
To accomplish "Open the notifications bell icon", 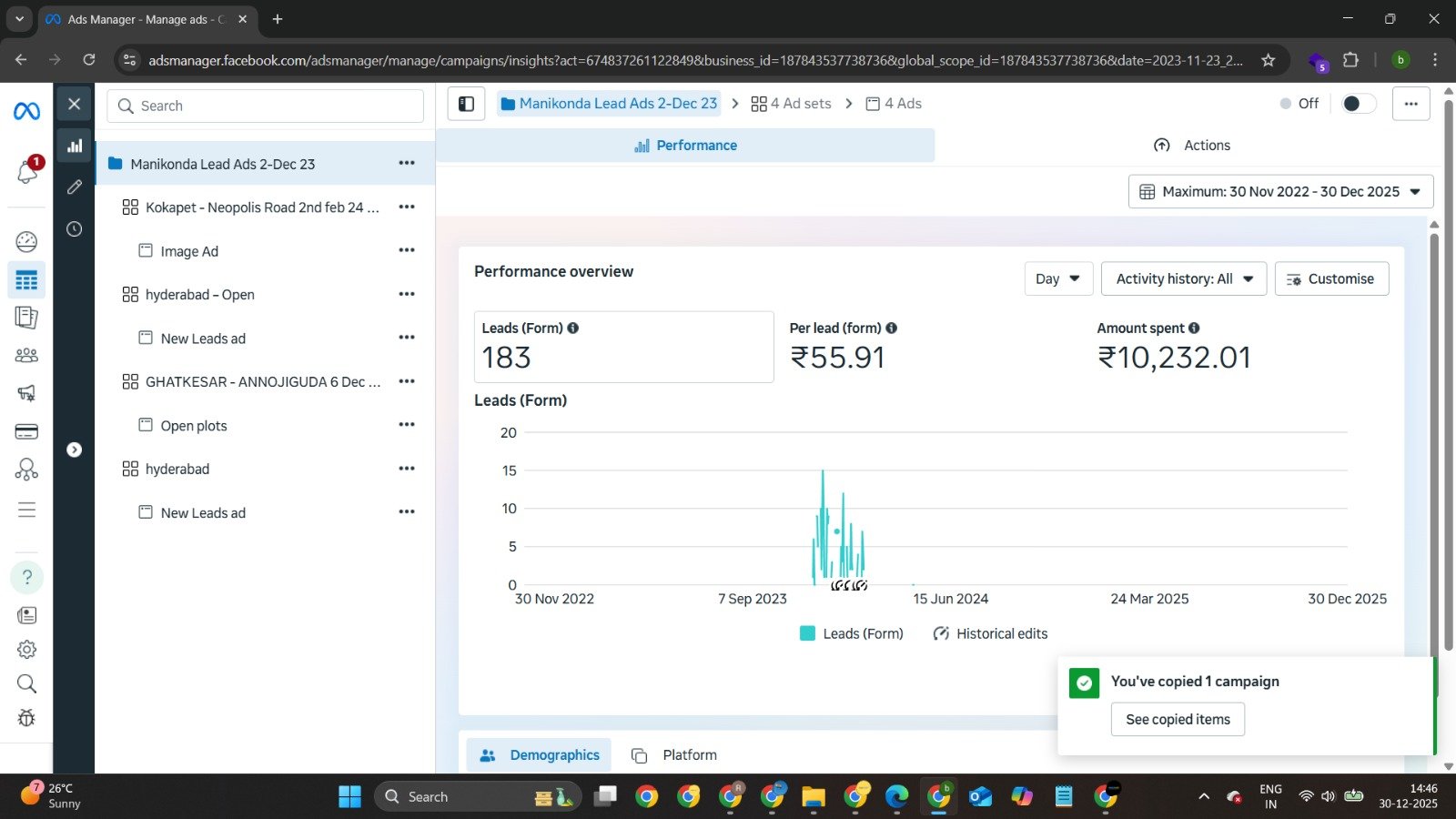I will (26, 171).
